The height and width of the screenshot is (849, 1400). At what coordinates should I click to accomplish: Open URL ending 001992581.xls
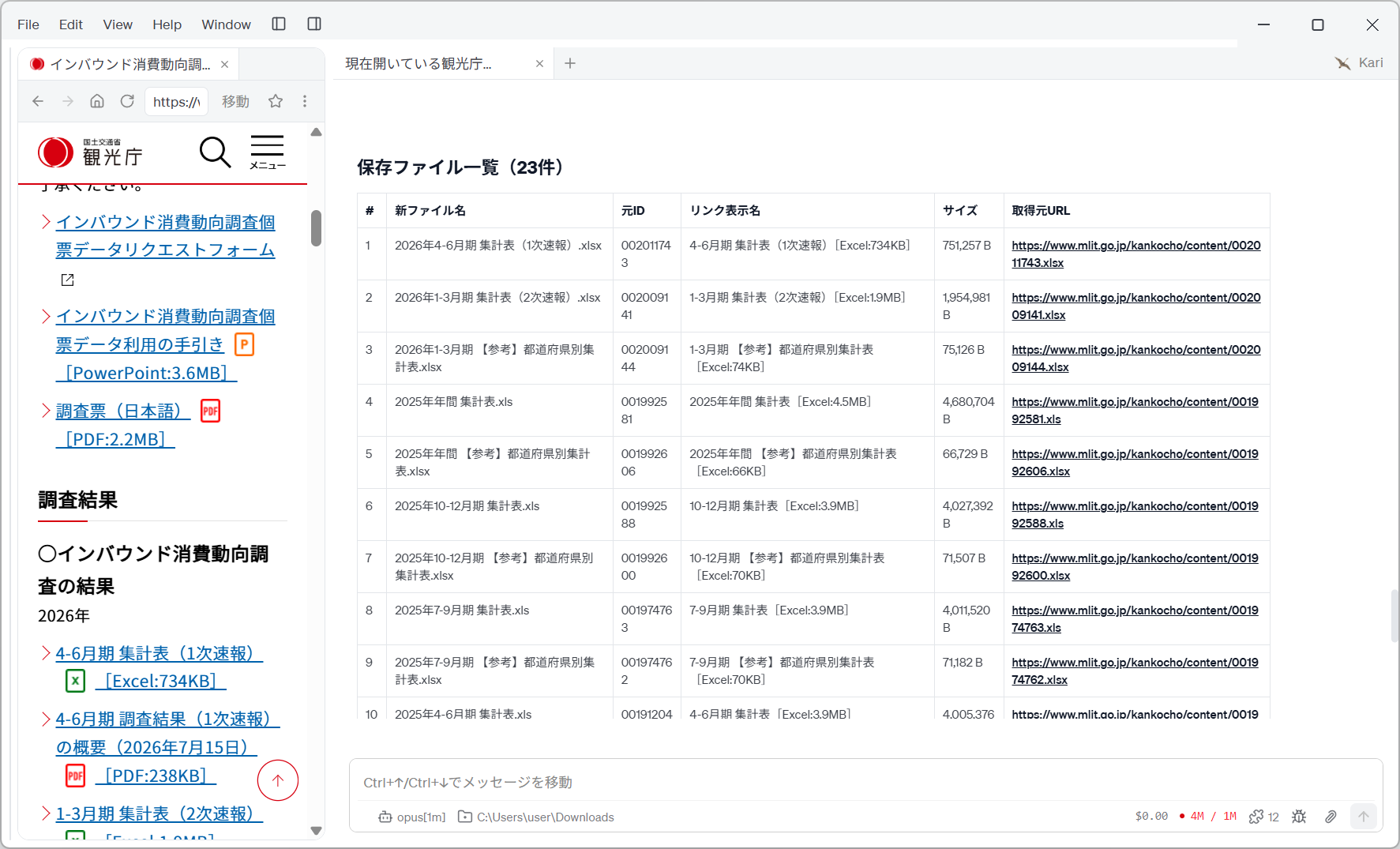pos(1135,411)
